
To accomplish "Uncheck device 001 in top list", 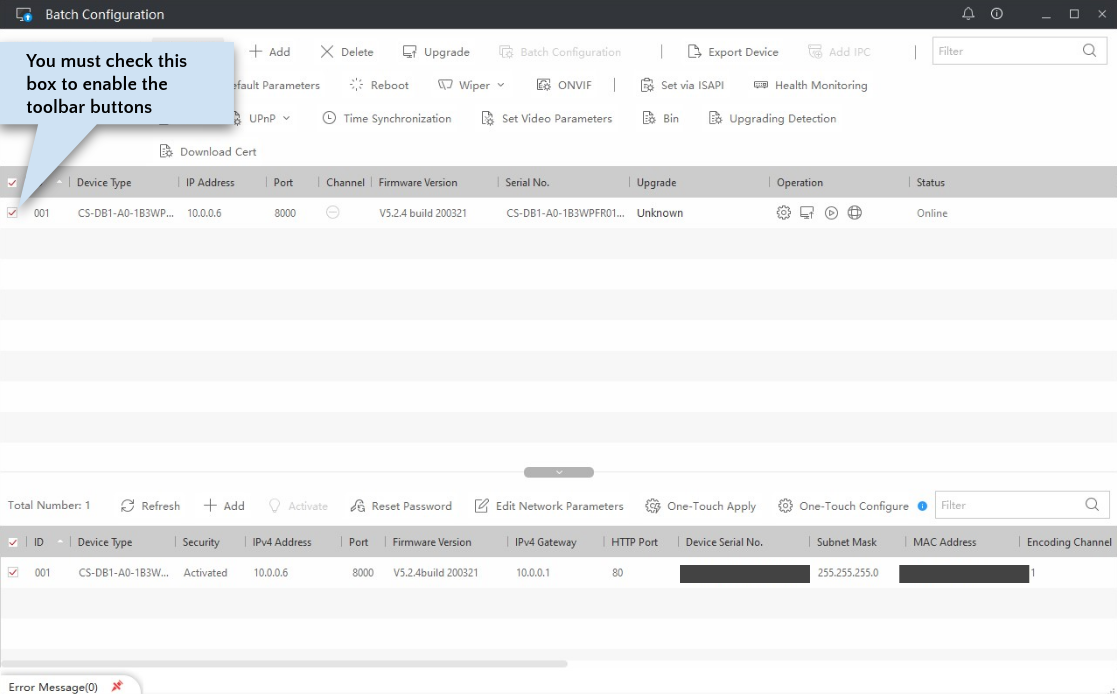I will click(x=13, y=212).
